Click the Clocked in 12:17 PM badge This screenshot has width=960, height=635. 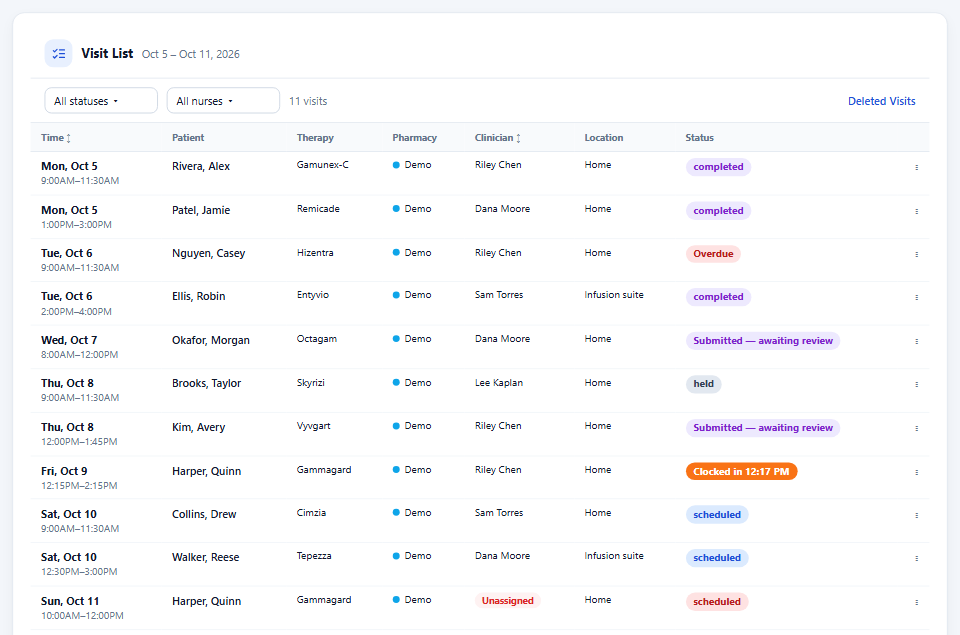click(741, 472)
